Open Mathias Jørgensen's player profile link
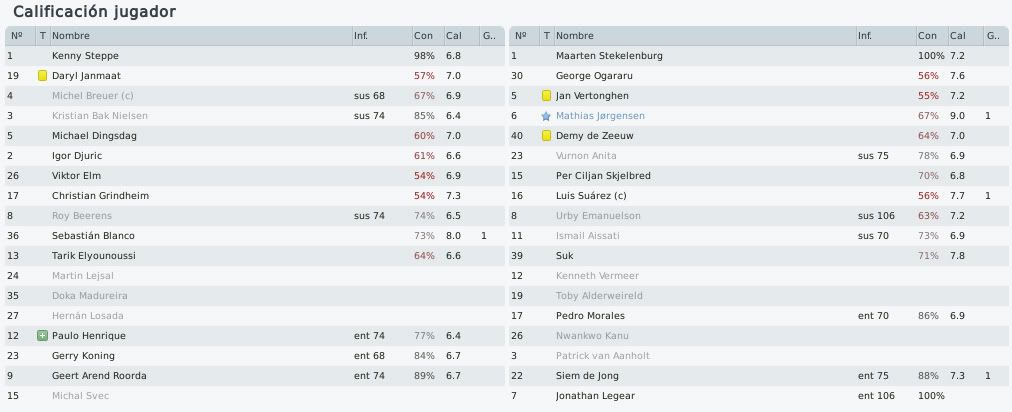 tap(600, 116)
